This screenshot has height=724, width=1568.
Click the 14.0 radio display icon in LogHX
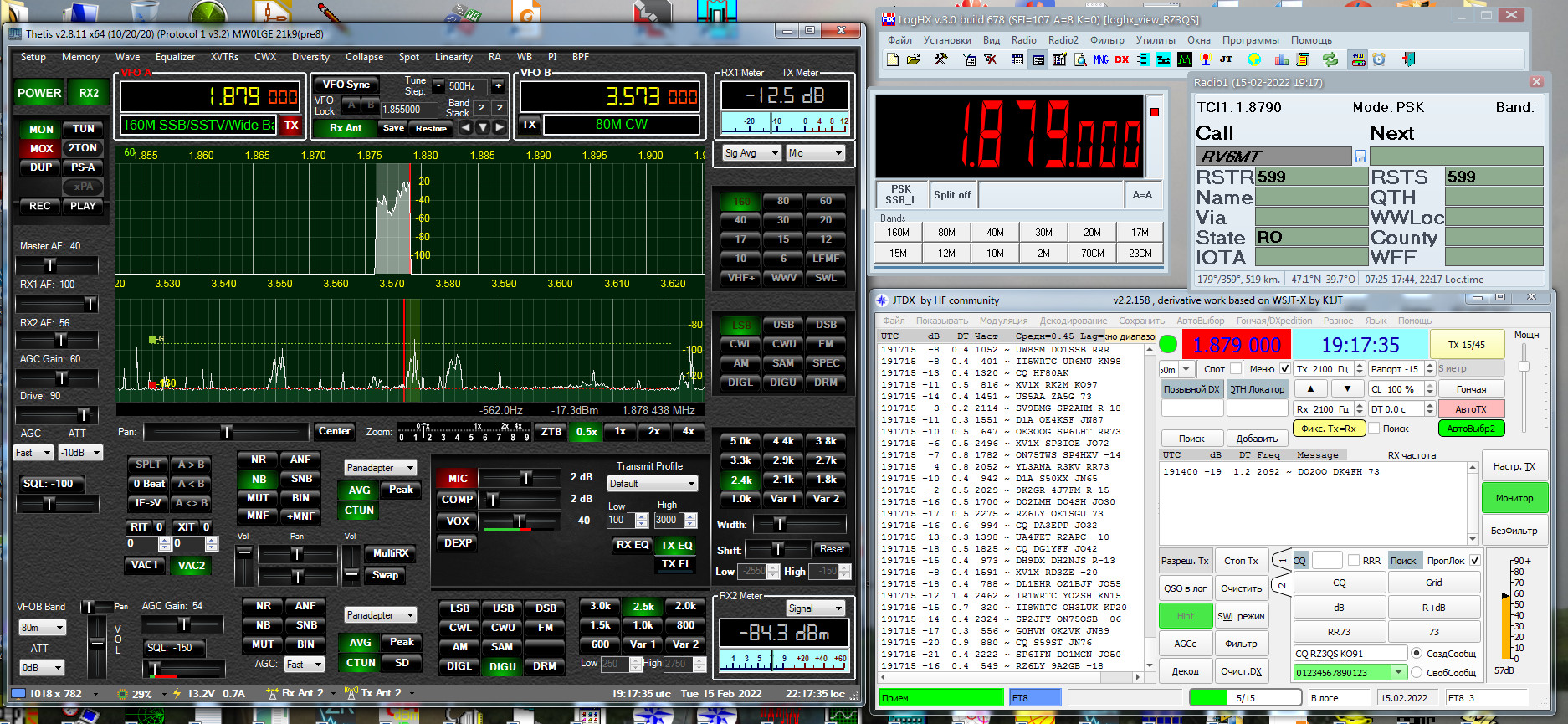pyautogui.click(x=1358, y=59)
